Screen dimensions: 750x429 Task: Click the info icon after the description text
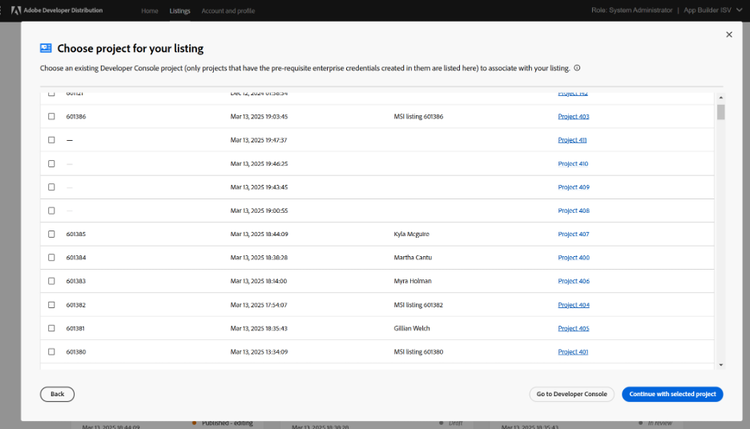[x=578, y=69]
